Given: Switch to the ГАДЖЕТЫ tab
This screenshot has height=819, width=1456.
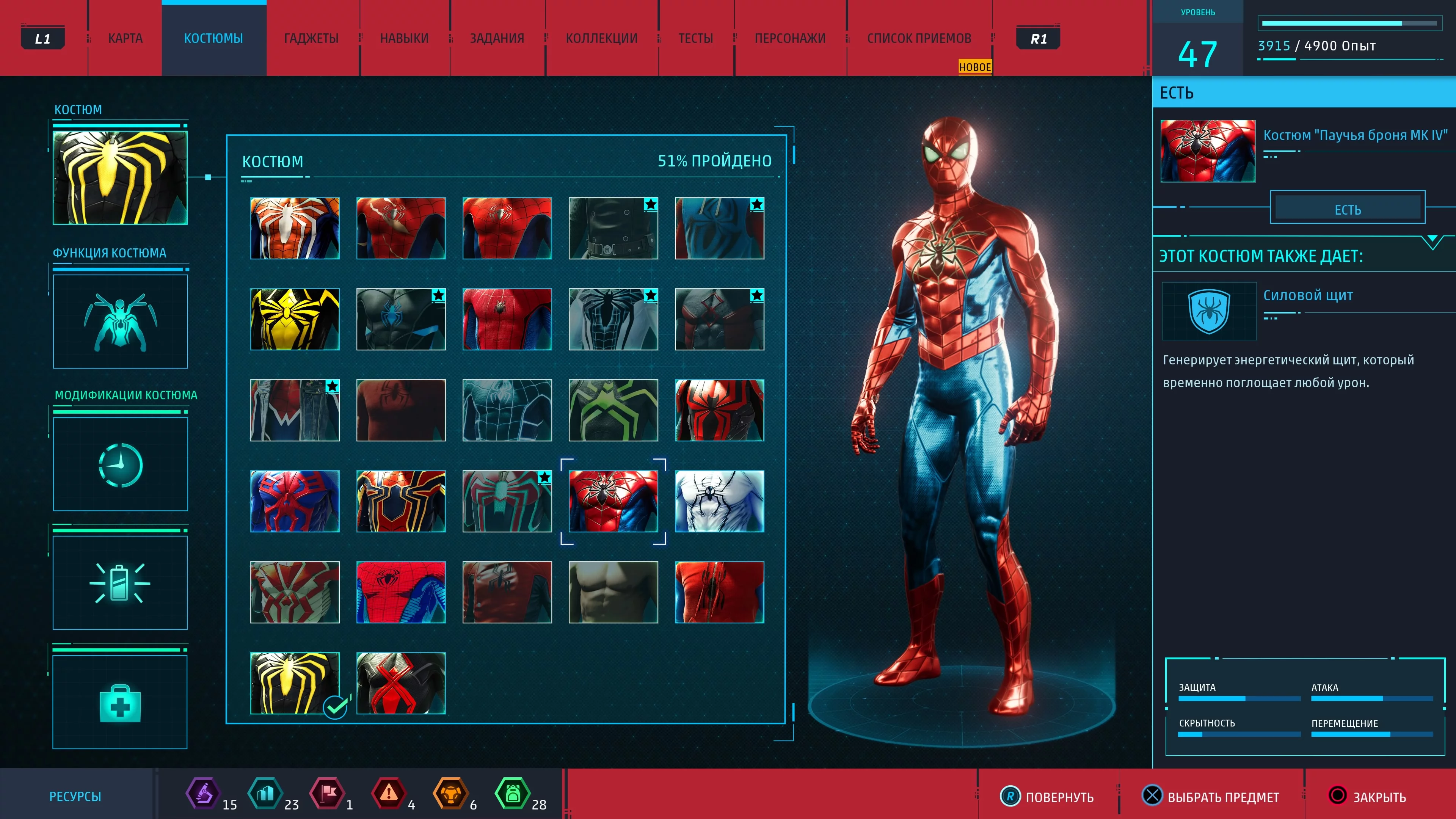Looking at the screenshot, I should coord(311,38).
